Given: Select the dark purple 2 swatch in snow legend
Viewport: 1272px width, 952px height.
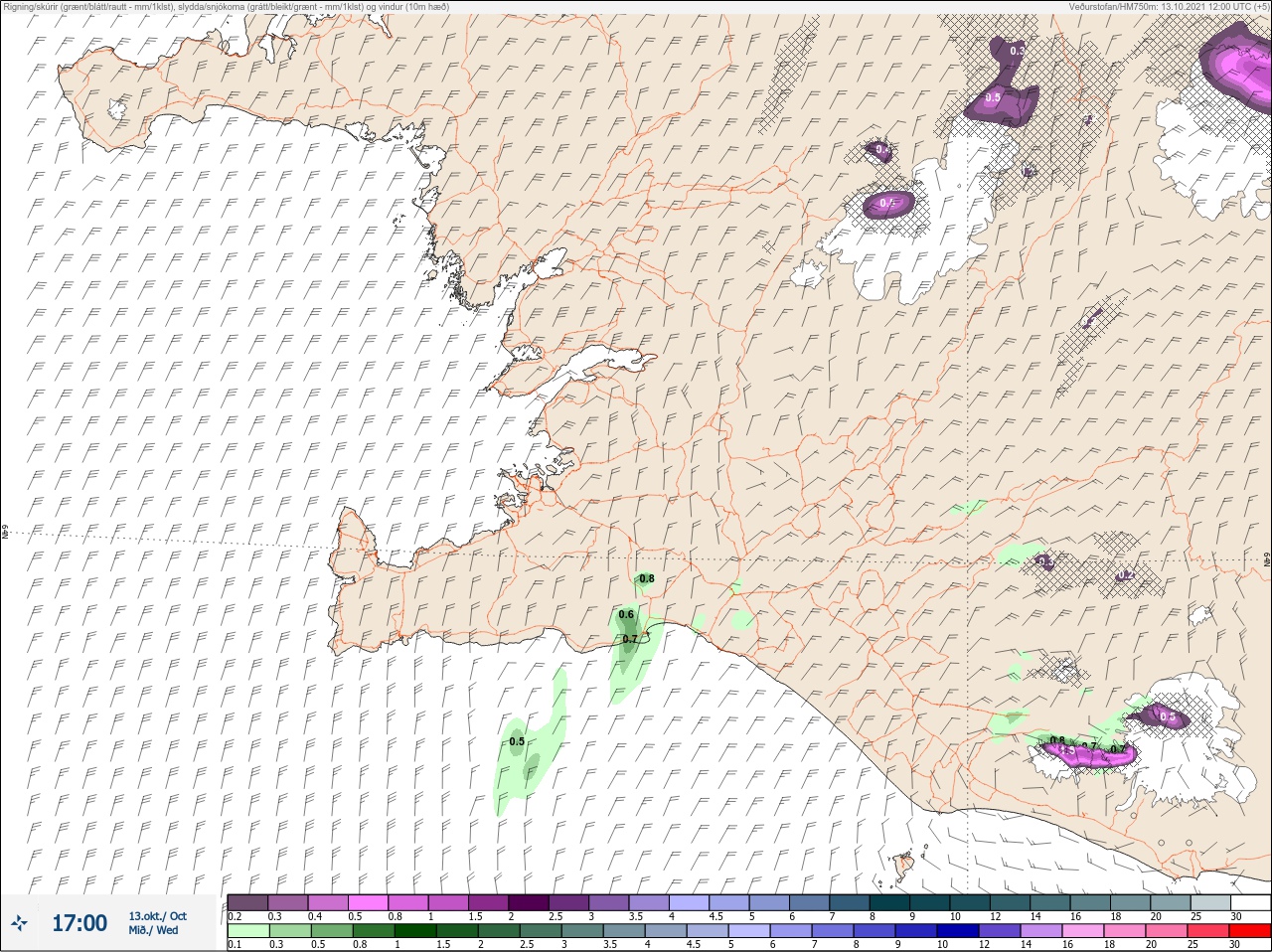Looking at the screenshot, I should [530, 902].
